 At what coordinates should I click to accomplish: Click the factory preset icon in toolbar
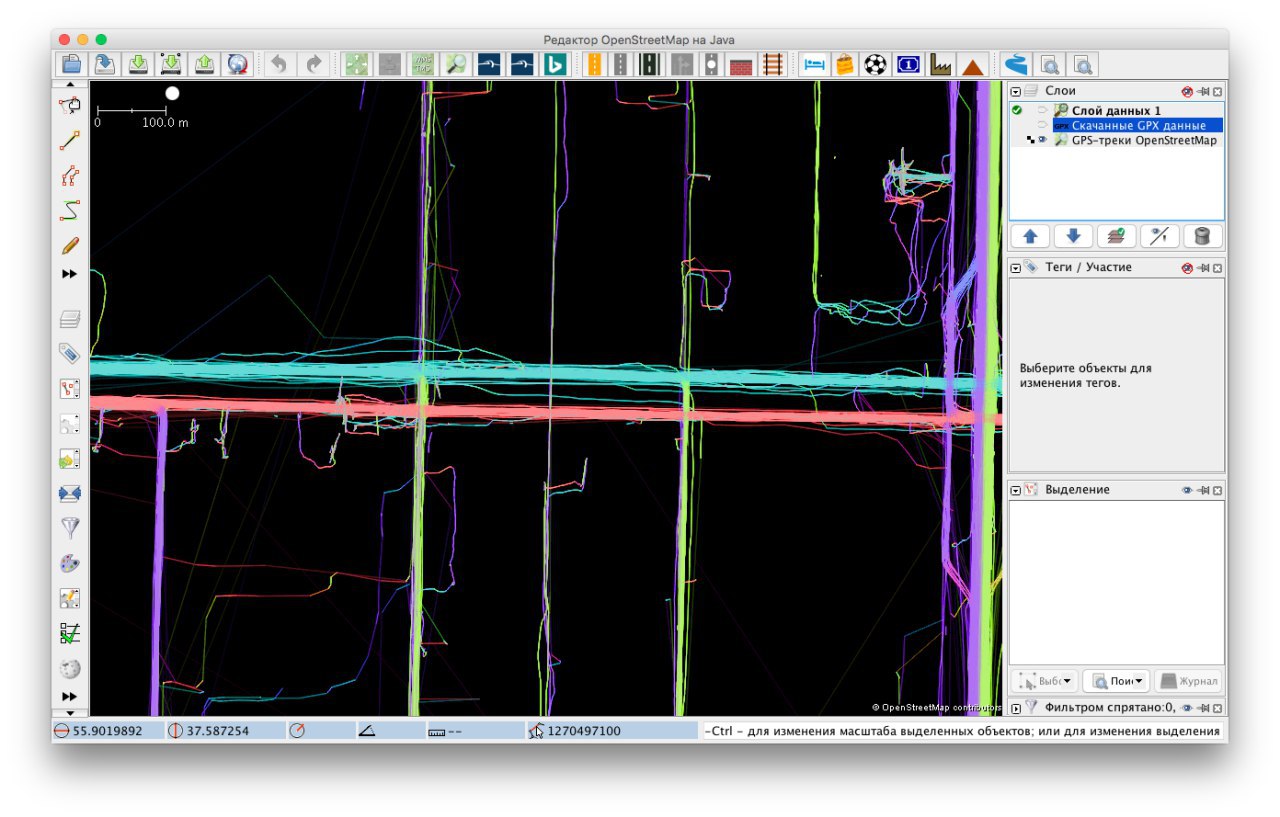[940, 65]
